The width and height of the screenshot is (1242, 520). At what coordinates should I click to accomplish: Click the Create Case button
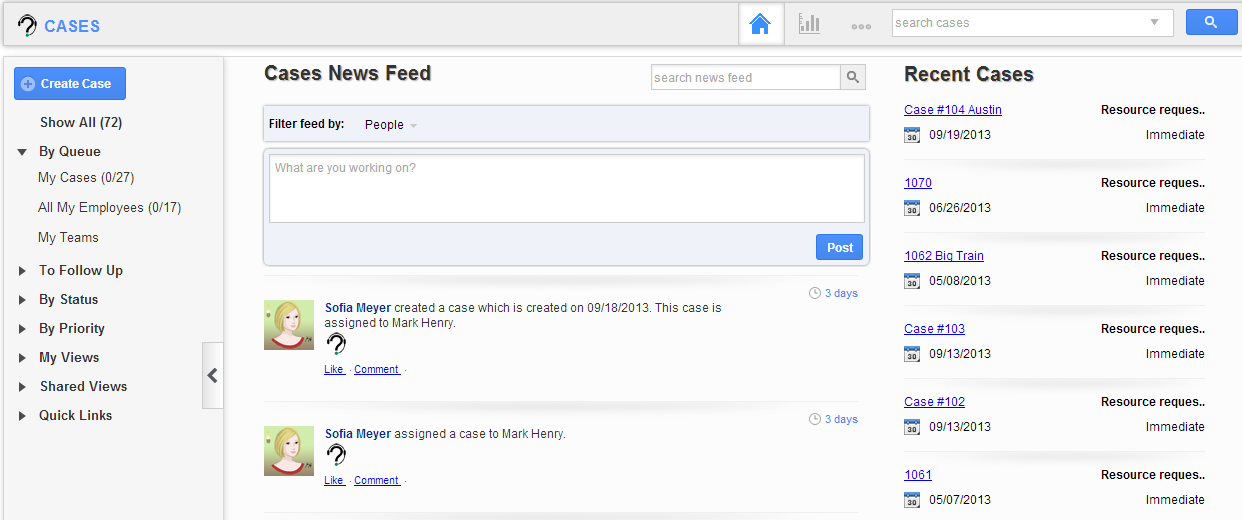(70, 84)
